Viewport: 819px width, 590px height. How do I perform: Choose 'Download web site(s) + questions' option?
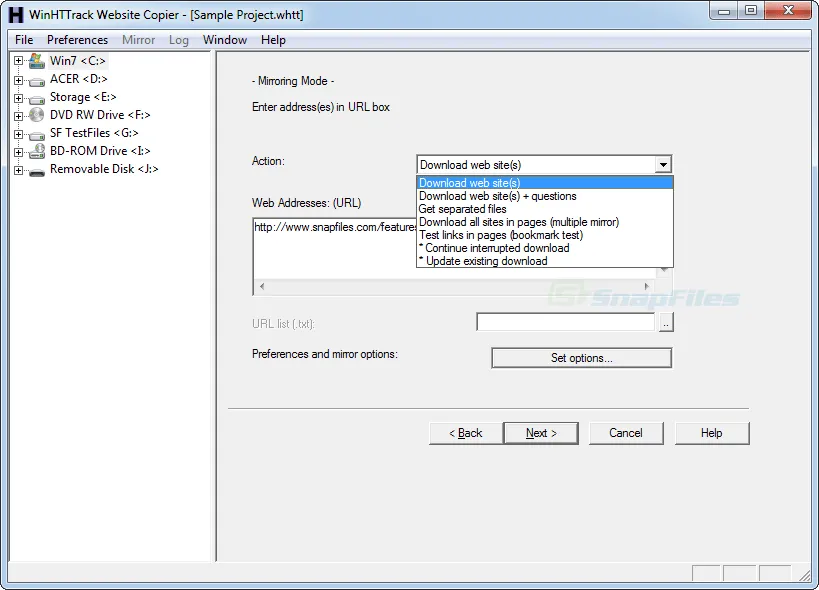[545, 196]
